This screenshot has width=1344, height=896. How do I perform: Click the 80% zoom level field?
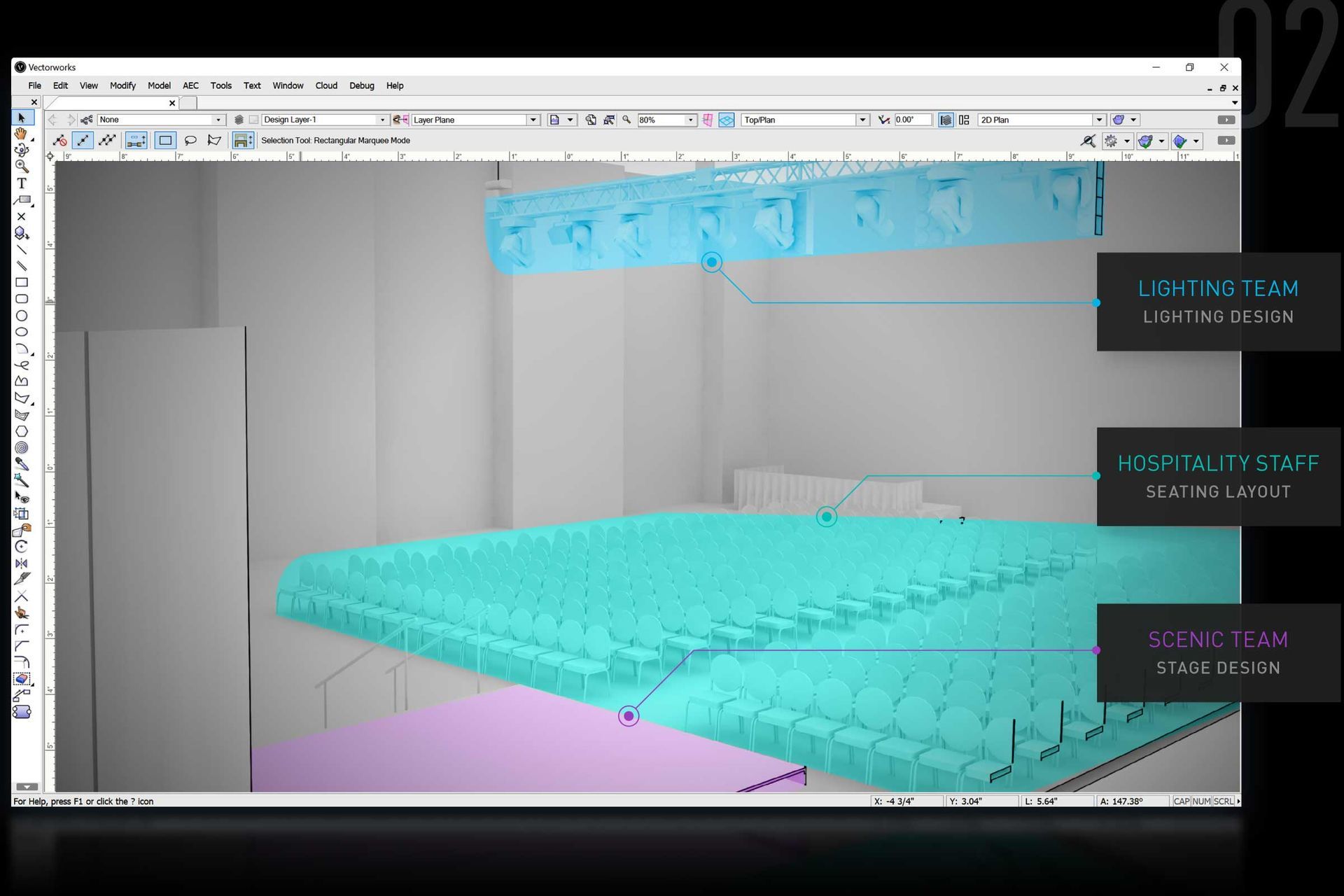(660, 120)
